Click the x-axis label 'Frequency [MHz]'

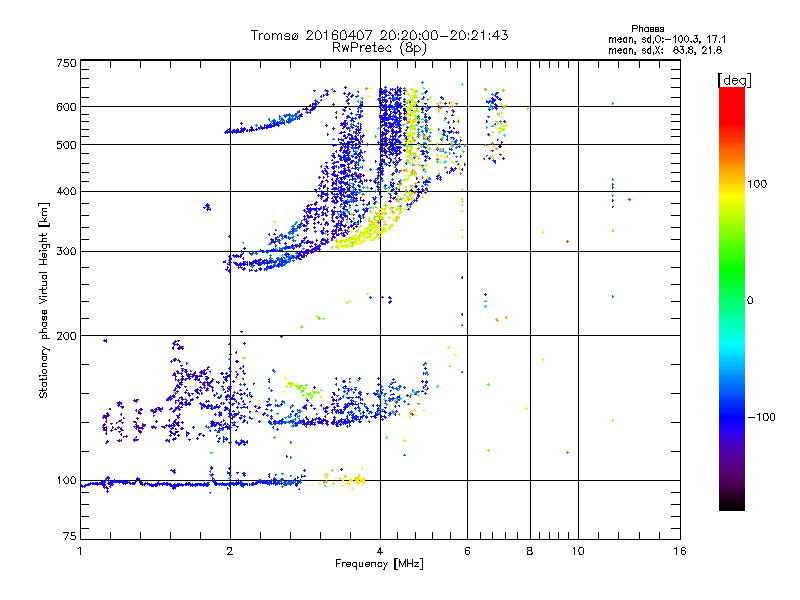coord(379,564)
